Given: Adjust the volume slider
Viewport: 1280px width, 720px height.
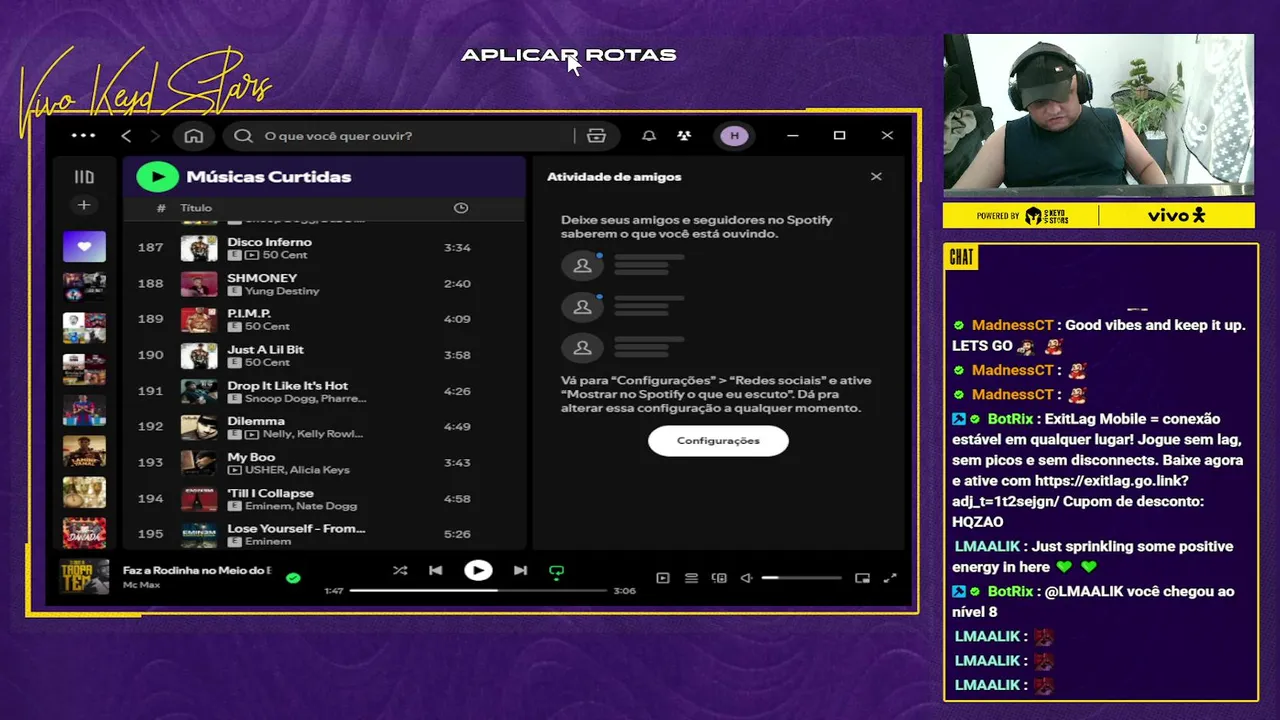Looking at the screenshot, I should (x=801, y=578).
